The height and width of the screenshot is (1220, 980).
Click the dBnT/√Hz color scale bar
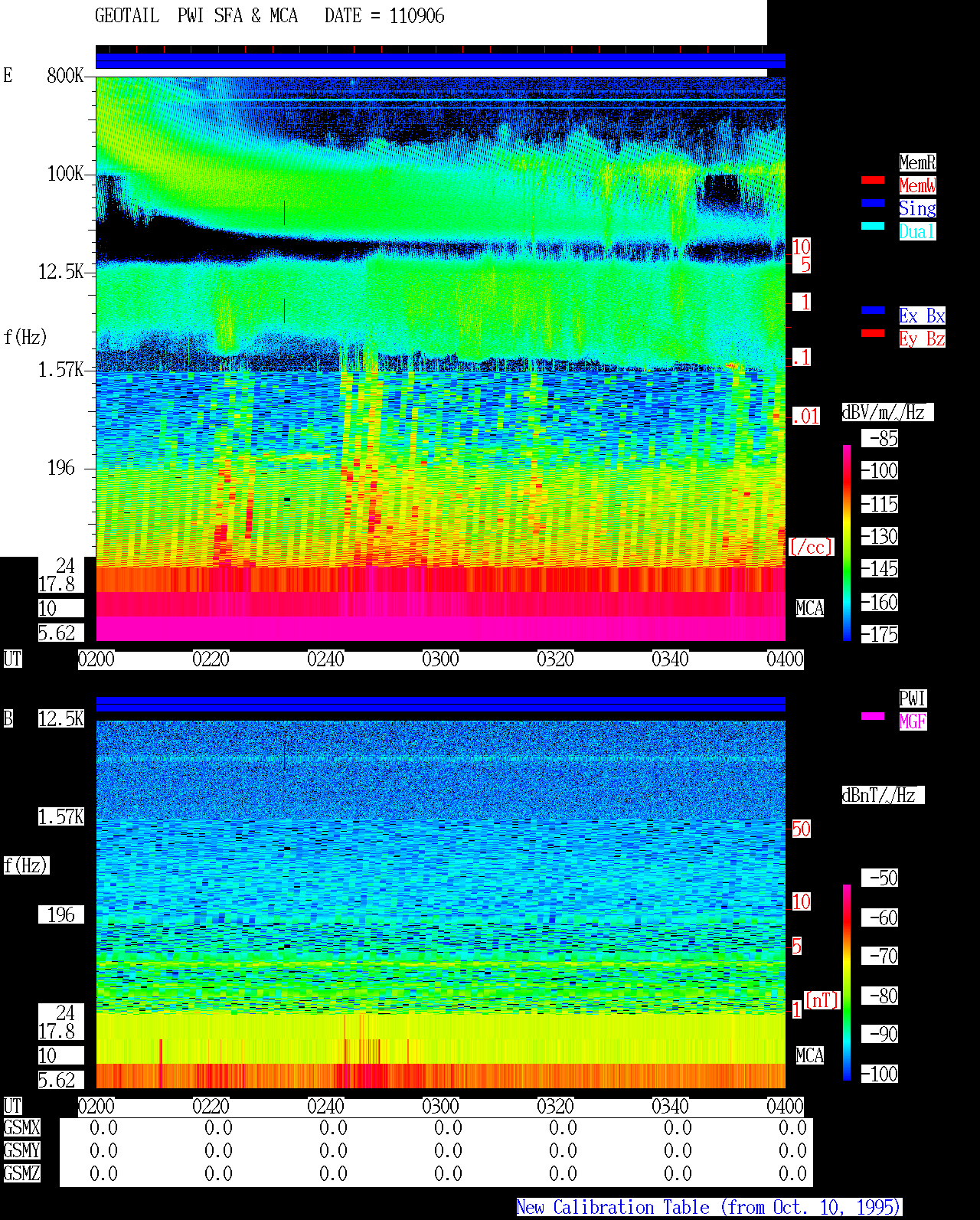pyautogui.click(x=847, y=983)
